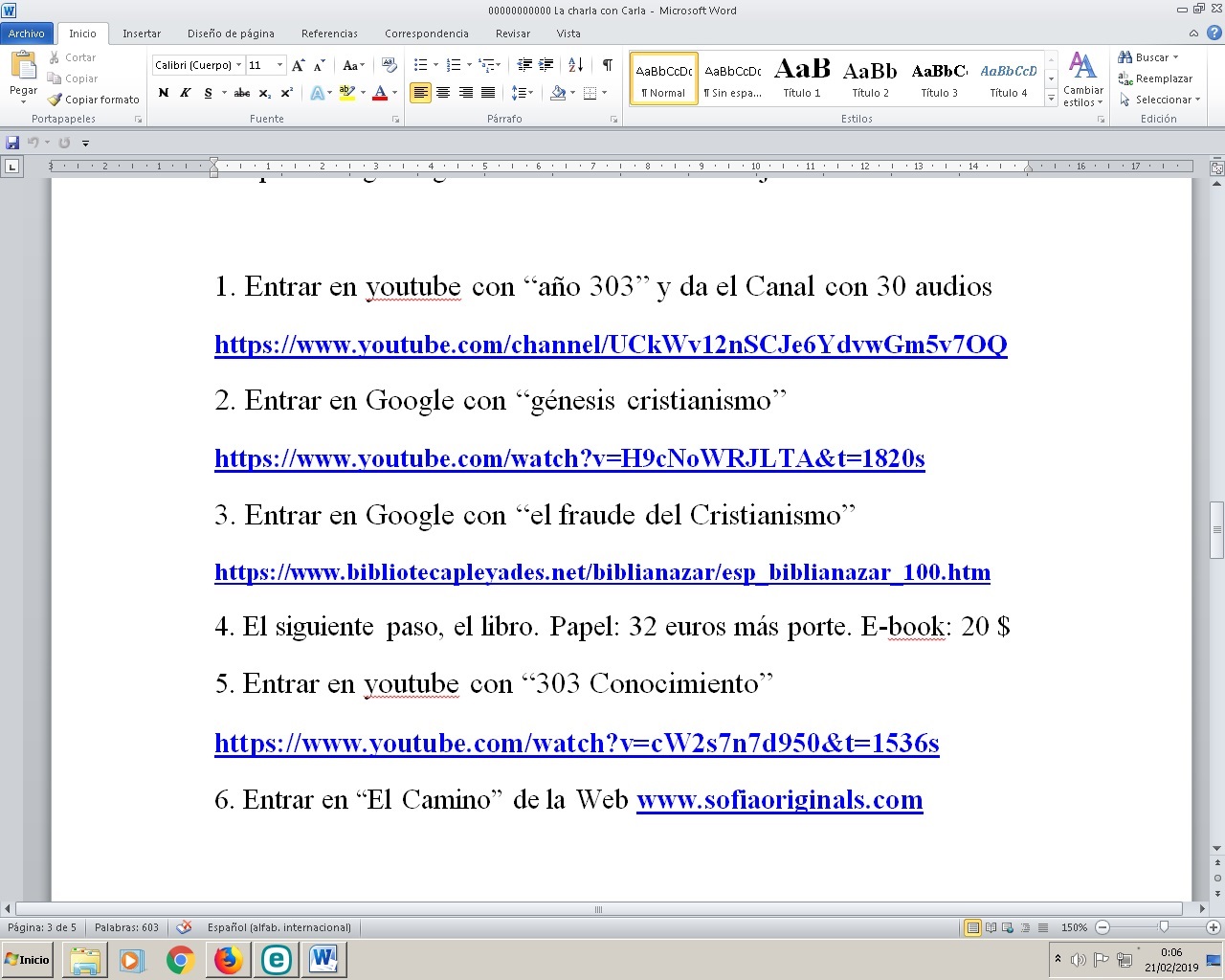Select the Título 1 style

click(802, 78)
